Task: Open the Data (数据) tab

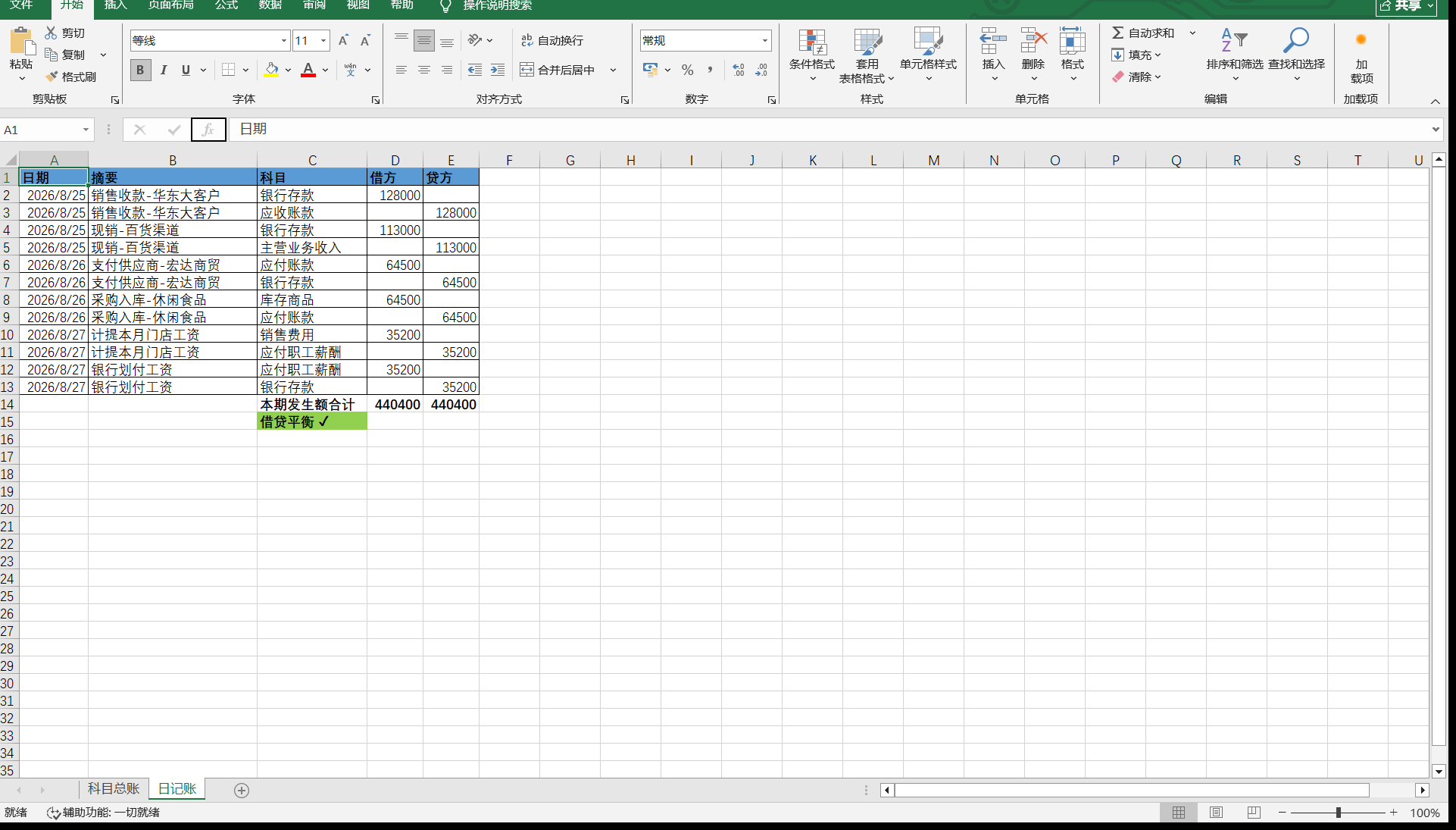Action: [270, 5]
